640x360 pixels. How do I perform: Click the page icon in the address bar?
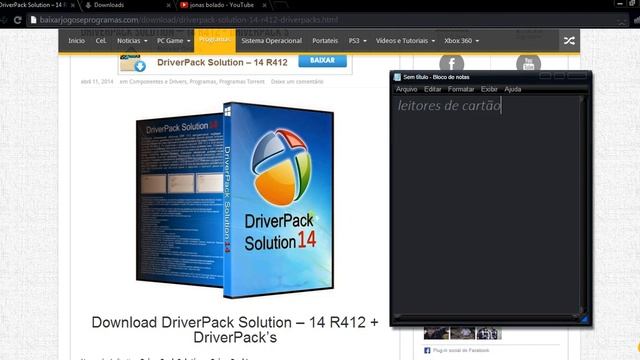33,20
